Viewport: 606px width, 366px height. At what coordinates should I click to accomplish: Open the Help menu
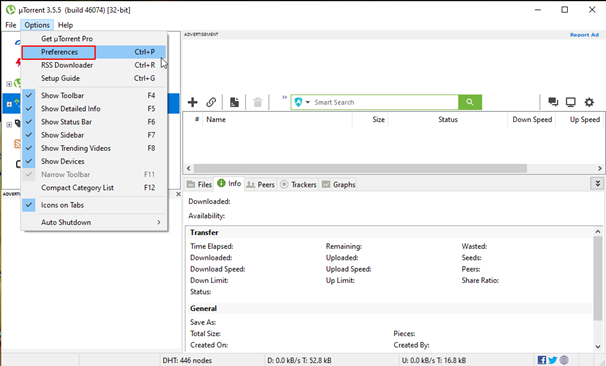click(65, 25)
